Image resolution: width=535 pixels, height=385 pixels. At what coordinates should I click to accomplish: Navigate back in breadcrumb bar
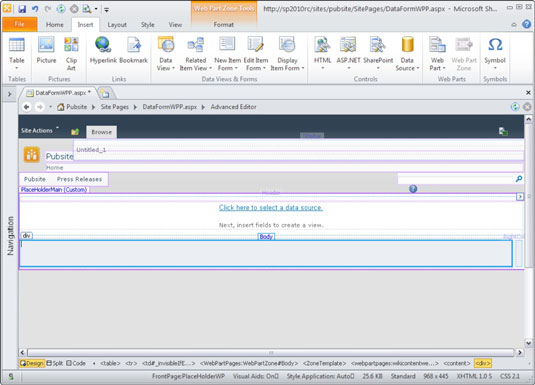point(26,107)
